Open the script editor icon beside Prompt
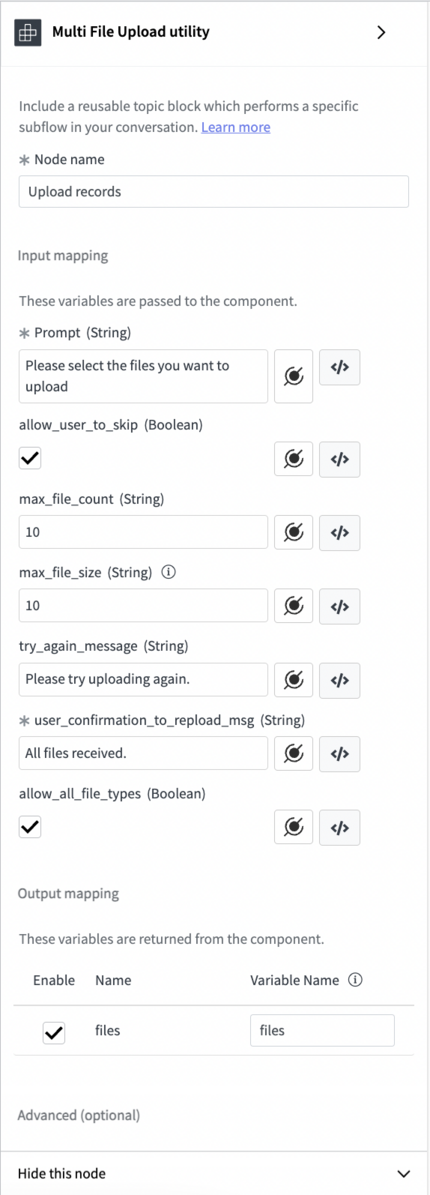 [x=339, y=367]
